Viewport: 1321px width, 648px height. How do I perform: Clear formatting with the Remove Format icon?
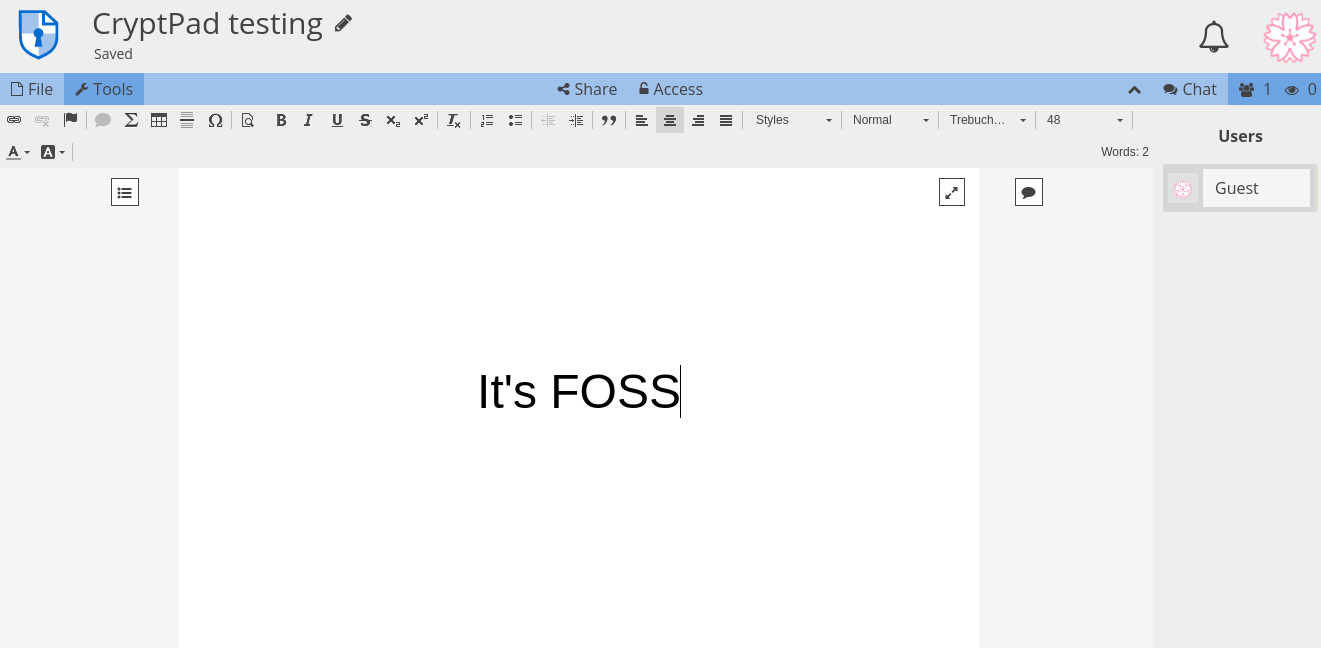pos(453,120)
